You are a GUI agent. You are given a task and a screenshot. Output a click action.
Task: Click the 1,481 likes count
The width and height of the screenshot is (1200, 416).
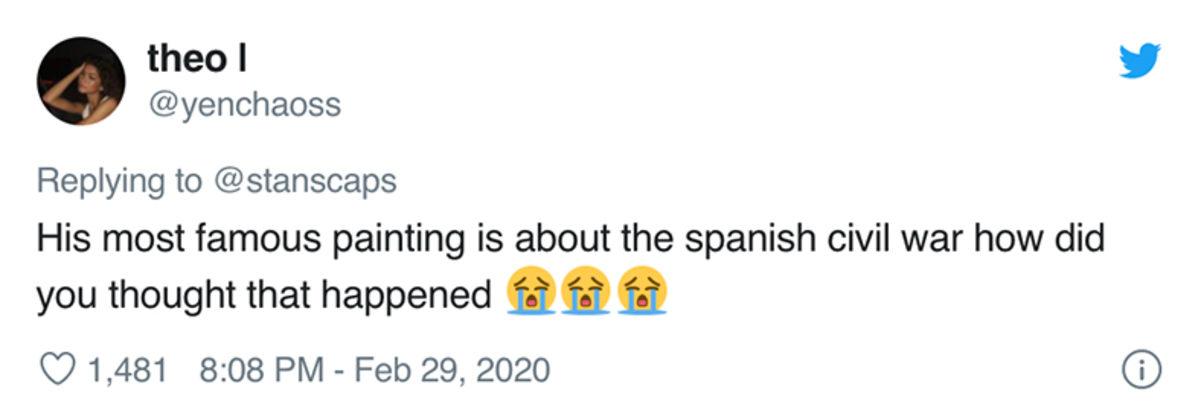[126, 371]
